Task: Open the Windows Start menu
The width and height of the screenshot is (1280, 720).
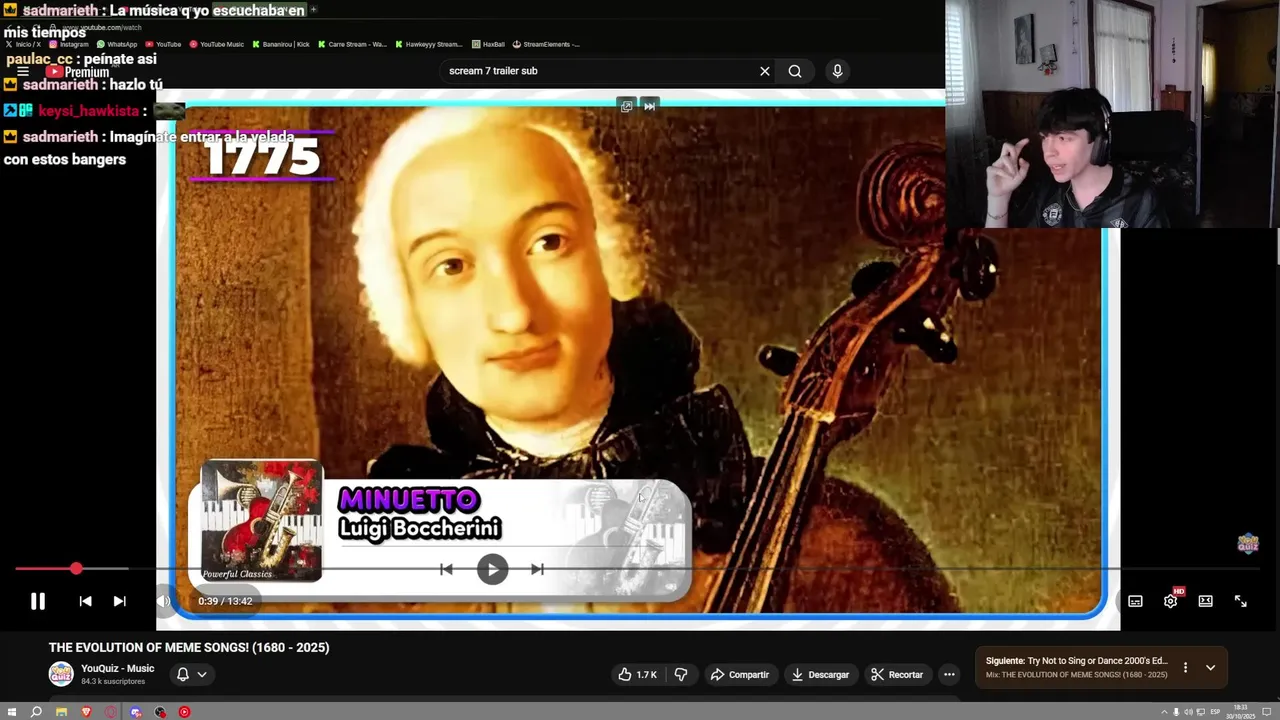Action: coord(12,712)
